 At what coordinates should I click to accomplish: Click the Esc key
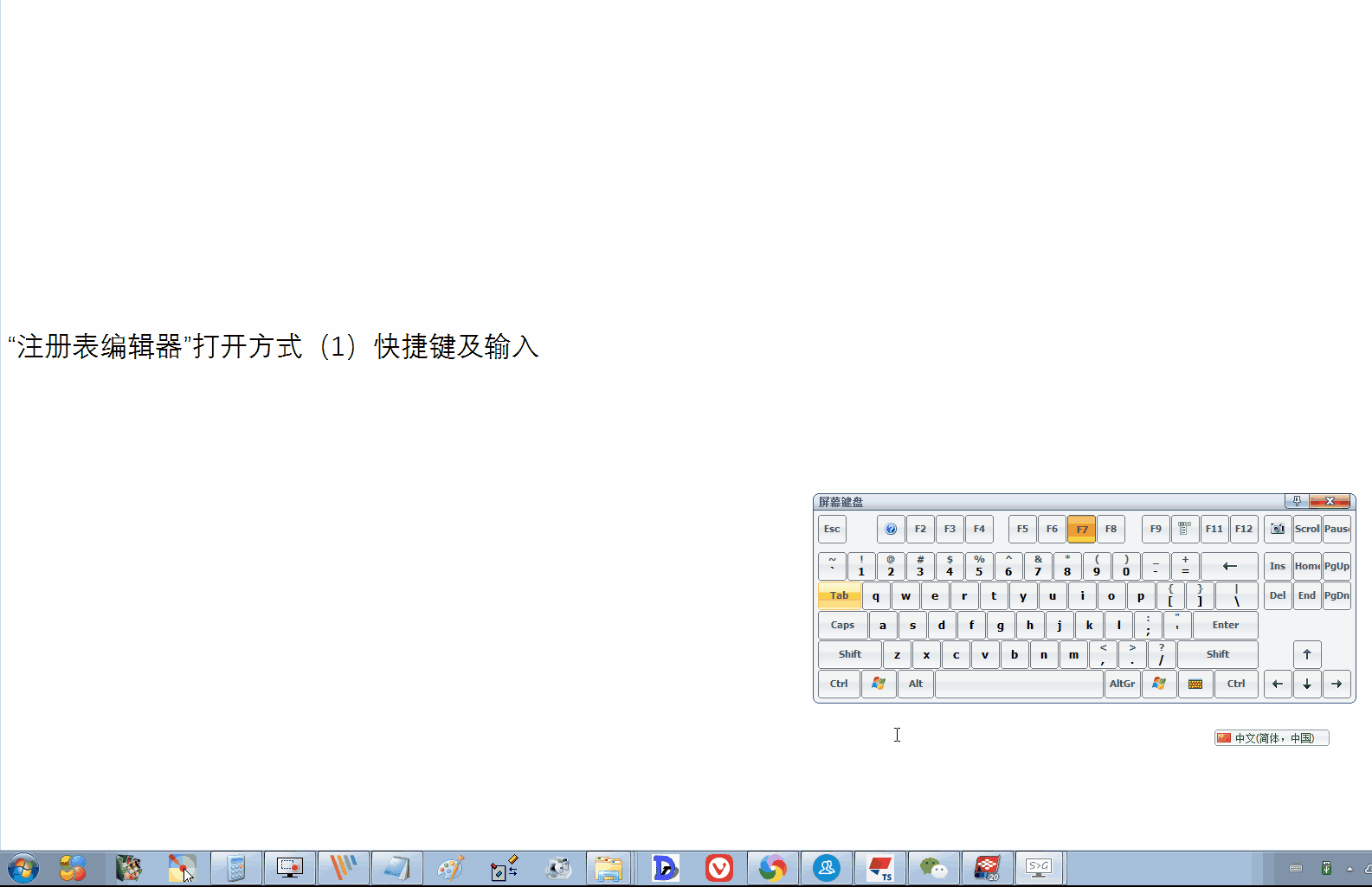click(x=832, y=529)
